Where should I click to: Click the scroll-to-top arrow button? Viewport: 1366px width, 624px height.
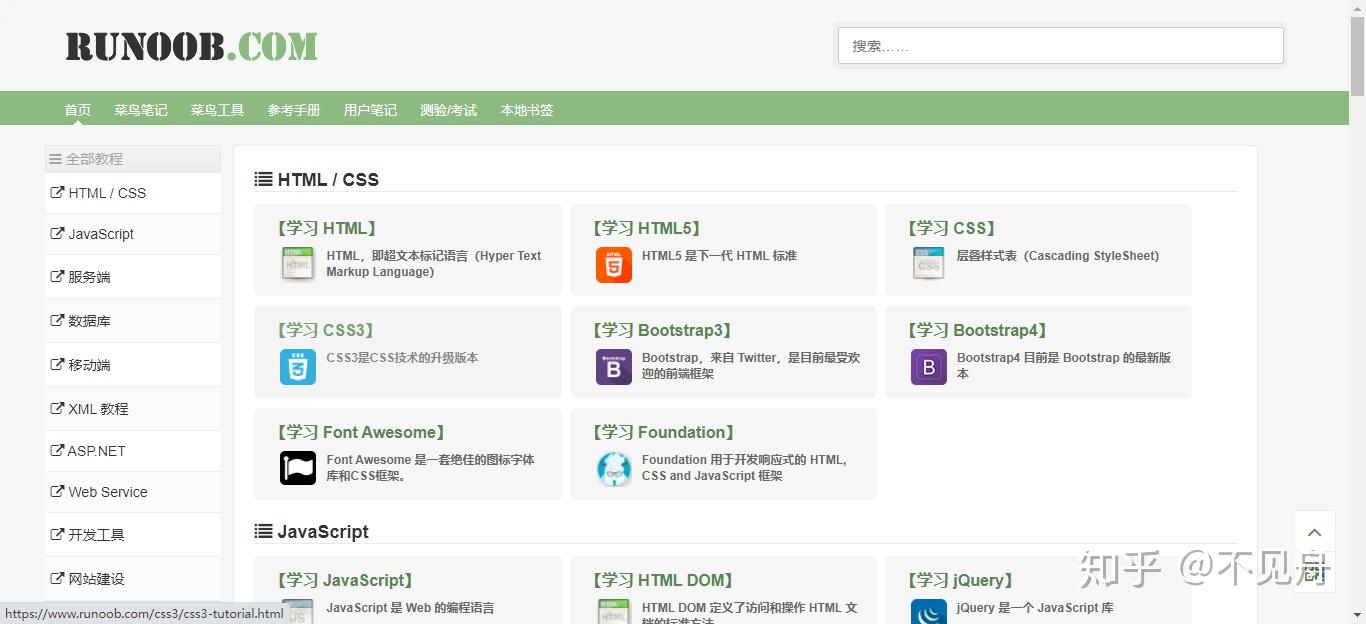click(1315, 532)
